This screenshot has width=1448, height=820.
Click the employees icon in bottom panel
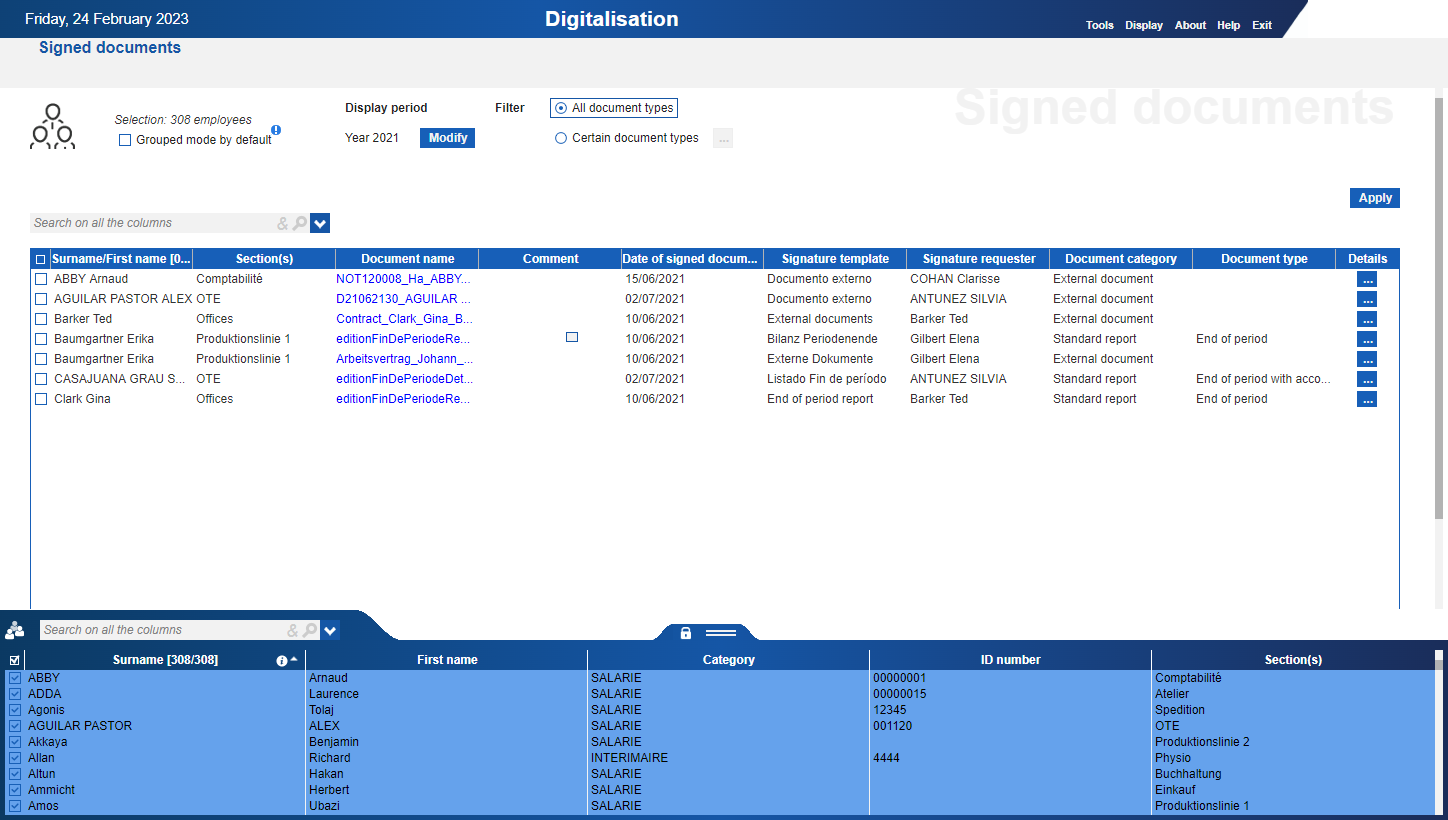(15, 630)
